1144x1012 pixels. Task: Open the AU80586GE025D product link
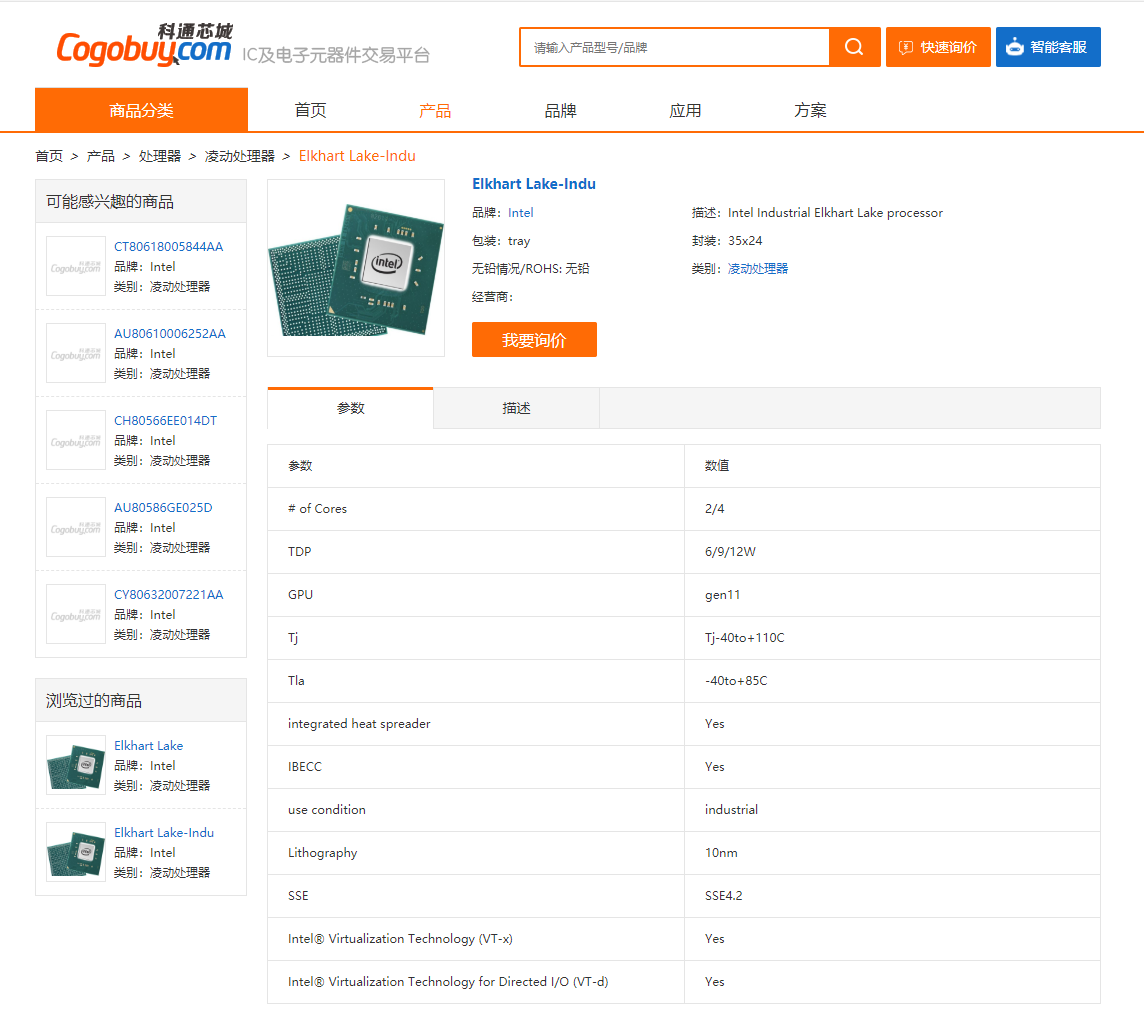click(163, 507)
